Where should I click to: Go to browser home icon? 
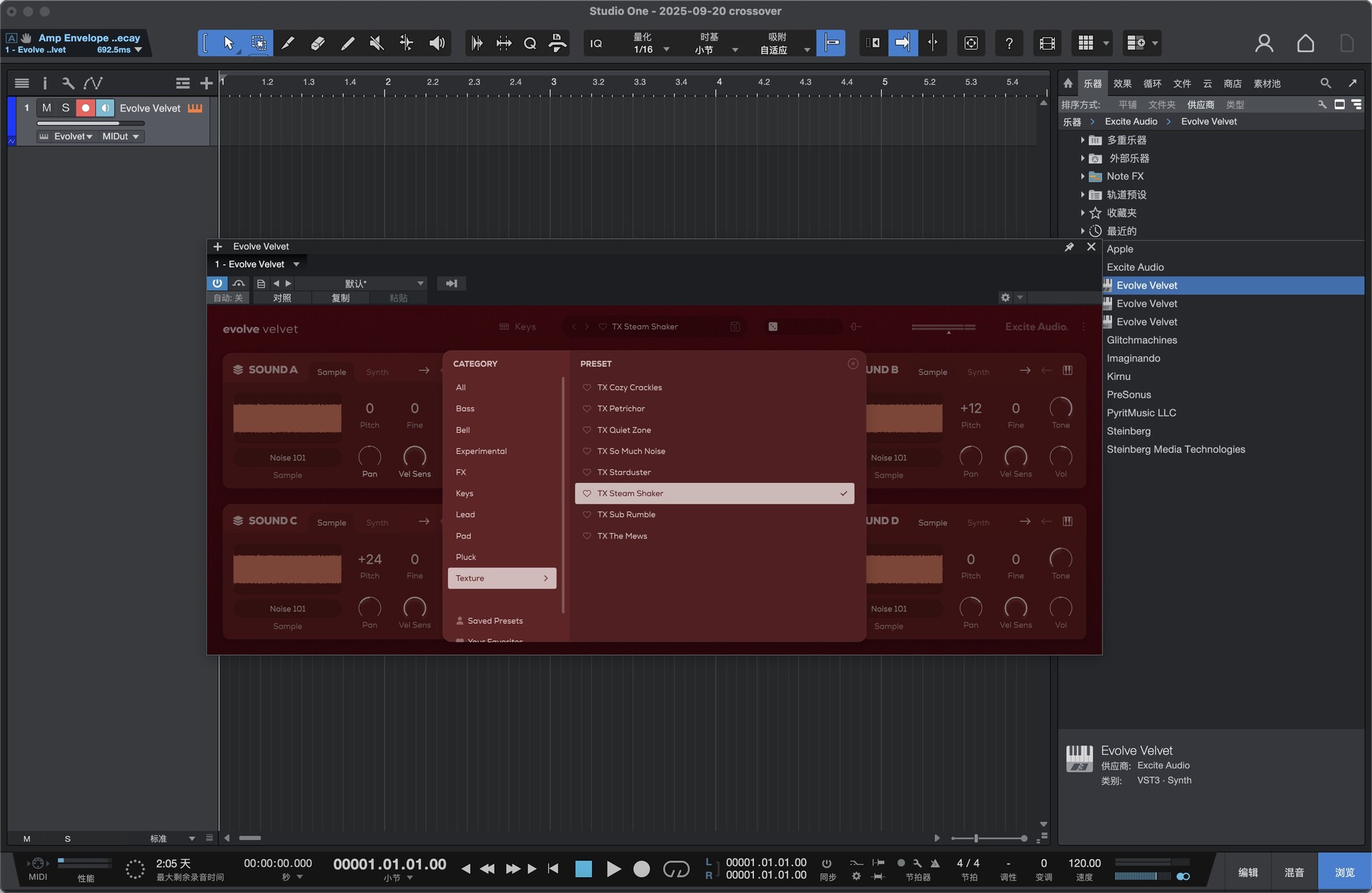[1068, 84]
